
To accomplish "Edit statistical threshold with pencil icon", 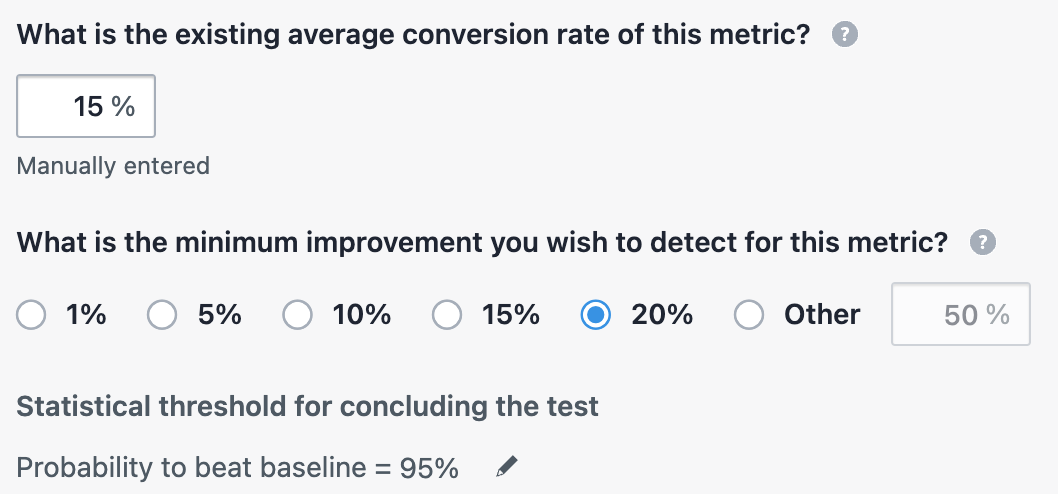I will 508,466.
